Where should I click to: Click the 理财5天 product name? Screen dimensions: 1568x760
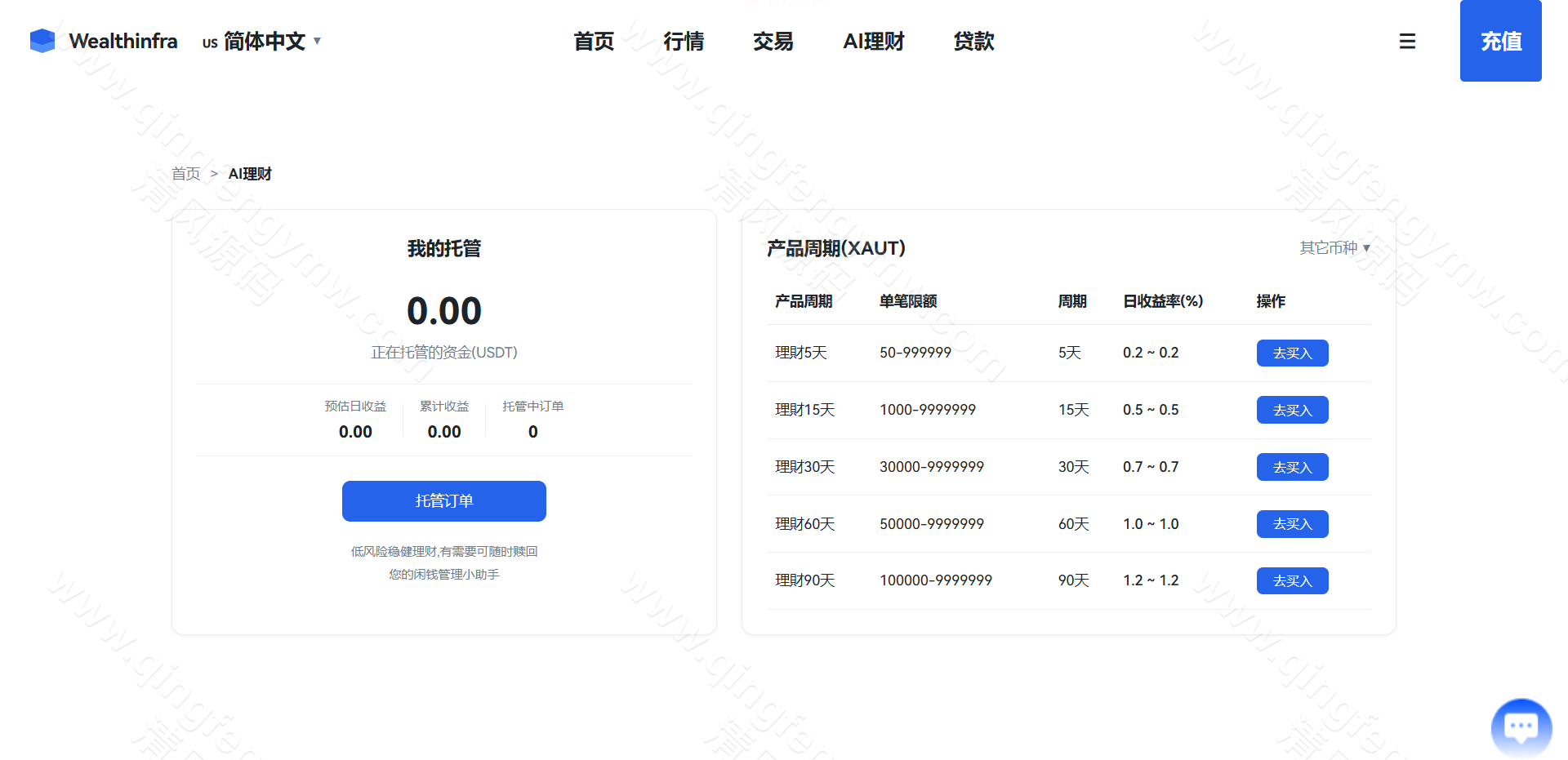coord(801,353)
